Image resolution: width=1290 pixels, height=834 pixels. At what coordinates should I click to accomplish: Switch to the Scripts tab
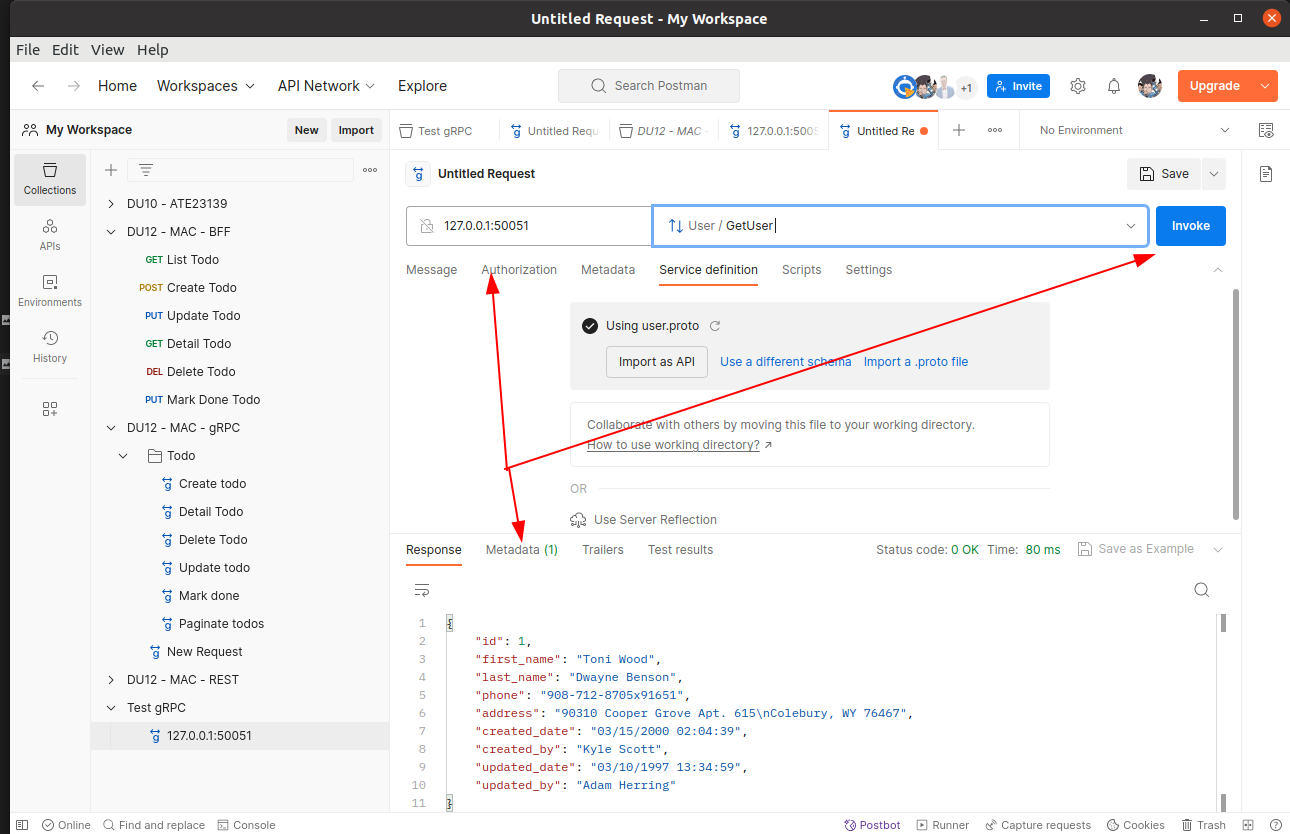click(801, 270)
